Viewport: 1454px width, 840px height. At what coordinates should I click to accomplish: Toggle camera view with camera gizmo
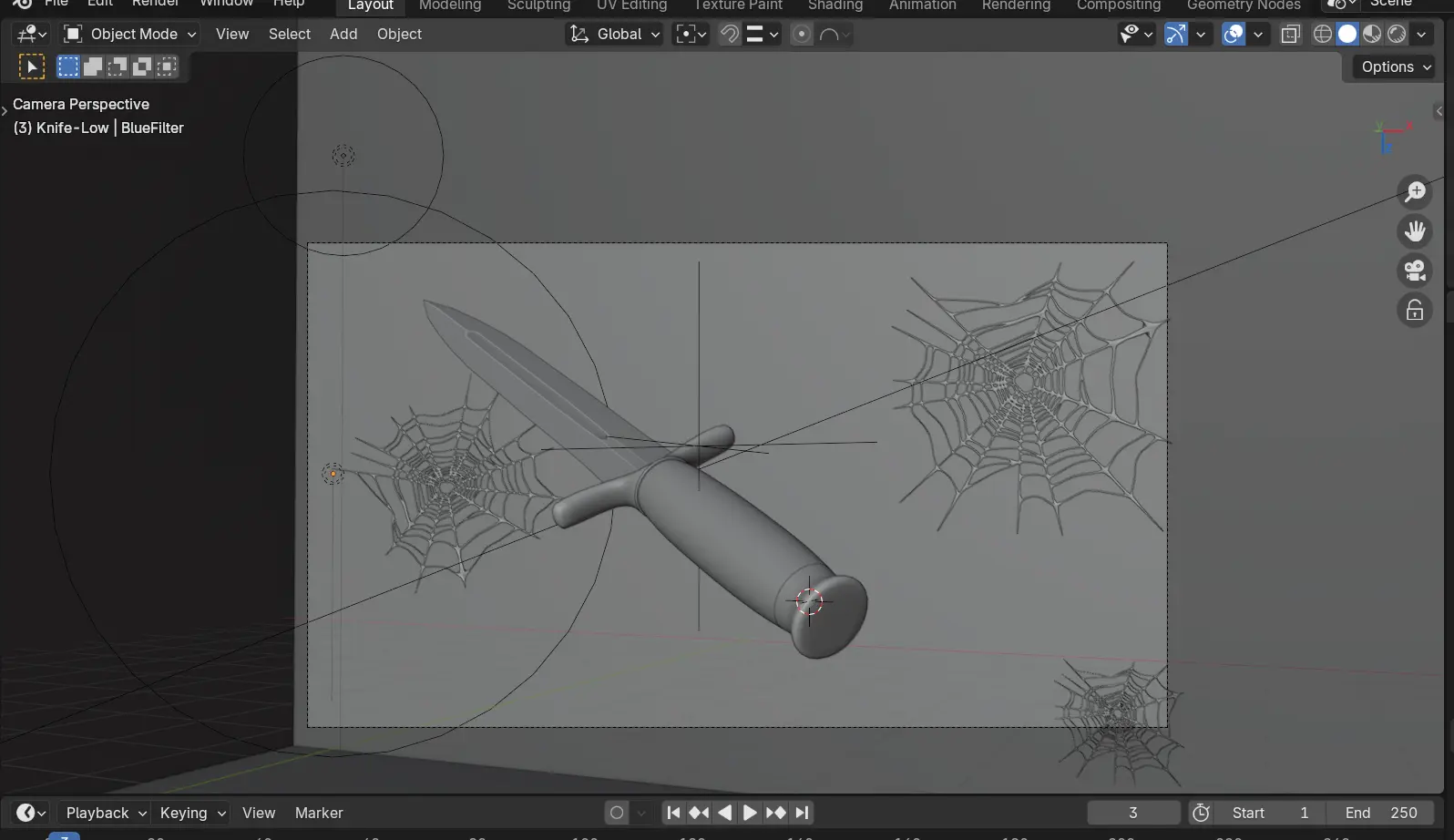pyautogui.click(x=1415, y=271)
